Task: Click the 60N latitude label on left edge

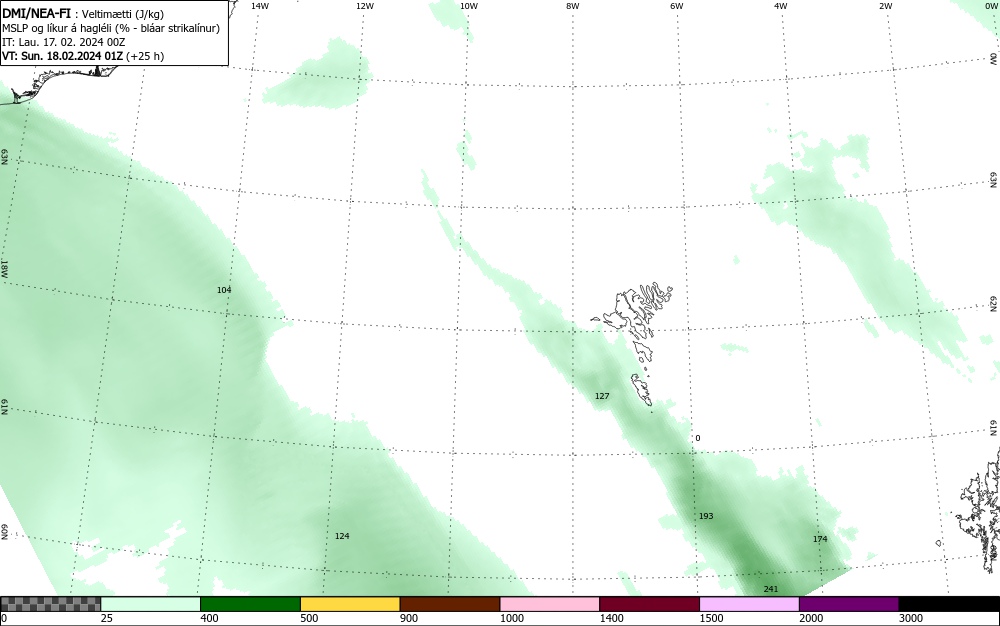Action: coord(4,532)
